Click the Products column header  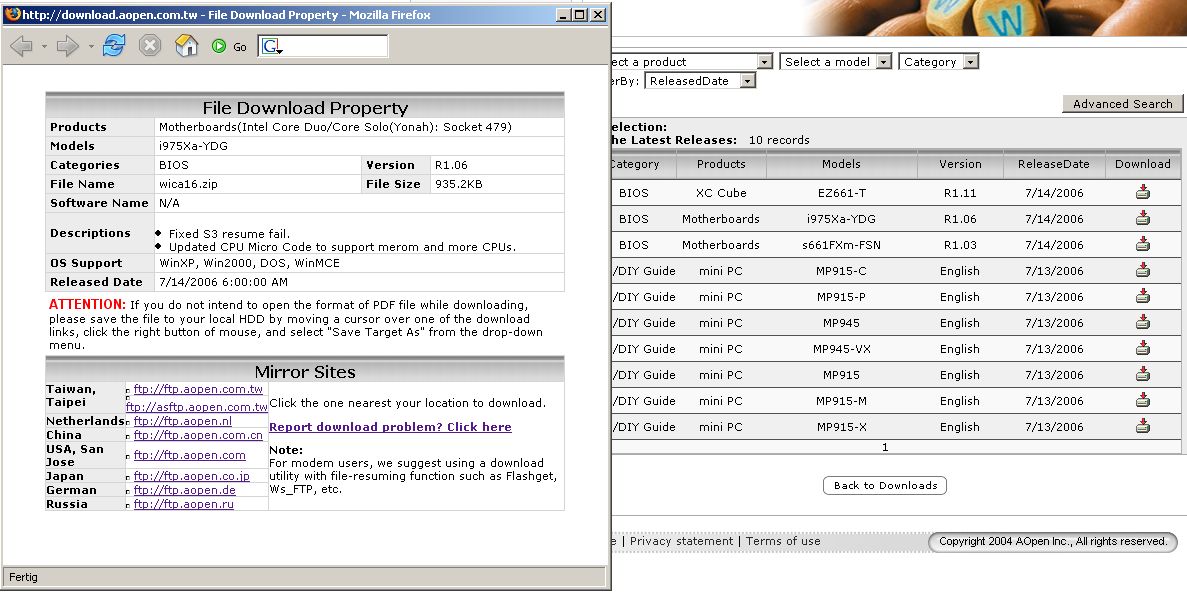click(721, 164)
